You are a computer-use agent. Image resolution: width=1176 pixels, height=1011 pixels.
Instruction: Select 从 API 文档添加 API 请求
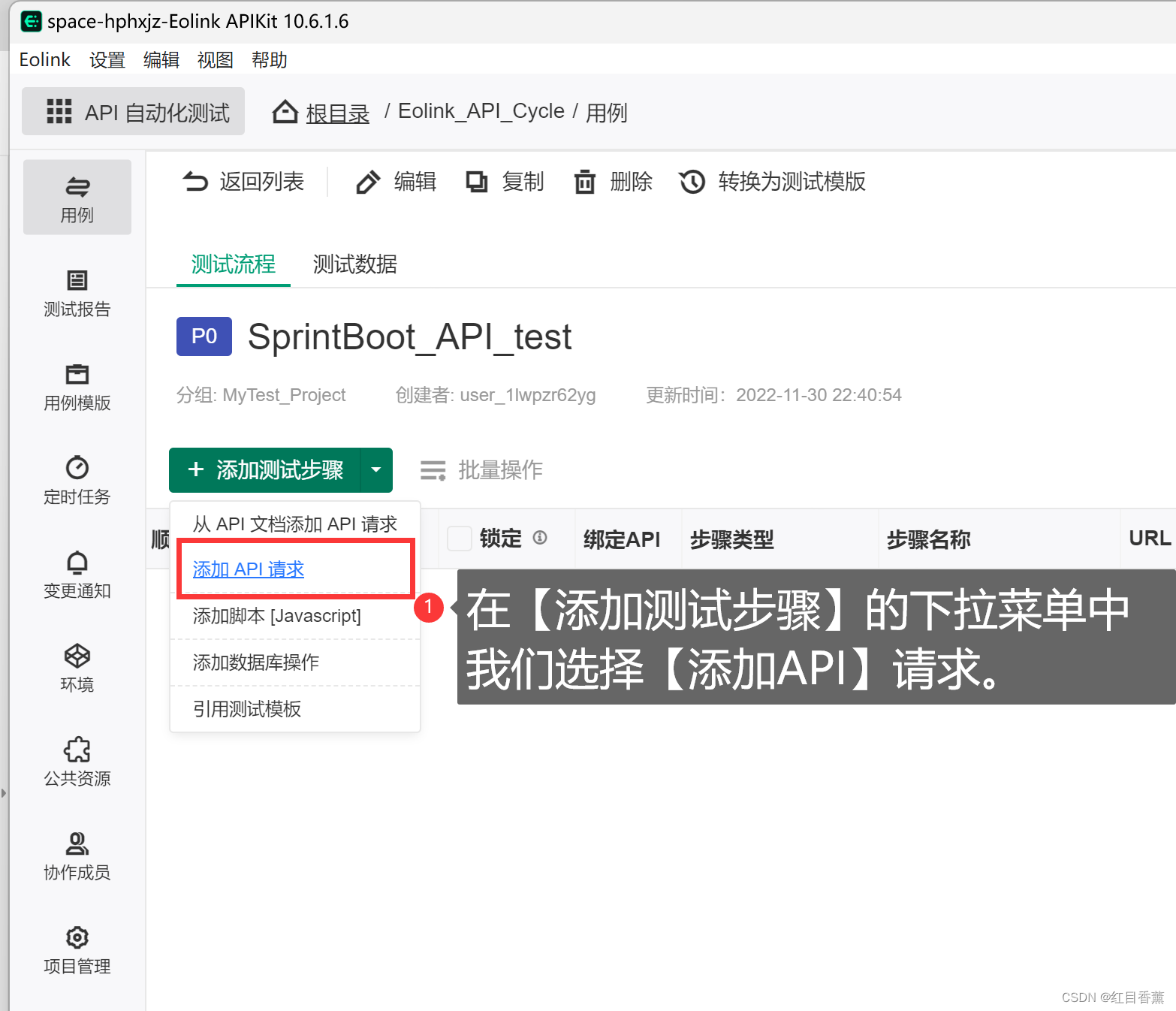coord(295,524)
